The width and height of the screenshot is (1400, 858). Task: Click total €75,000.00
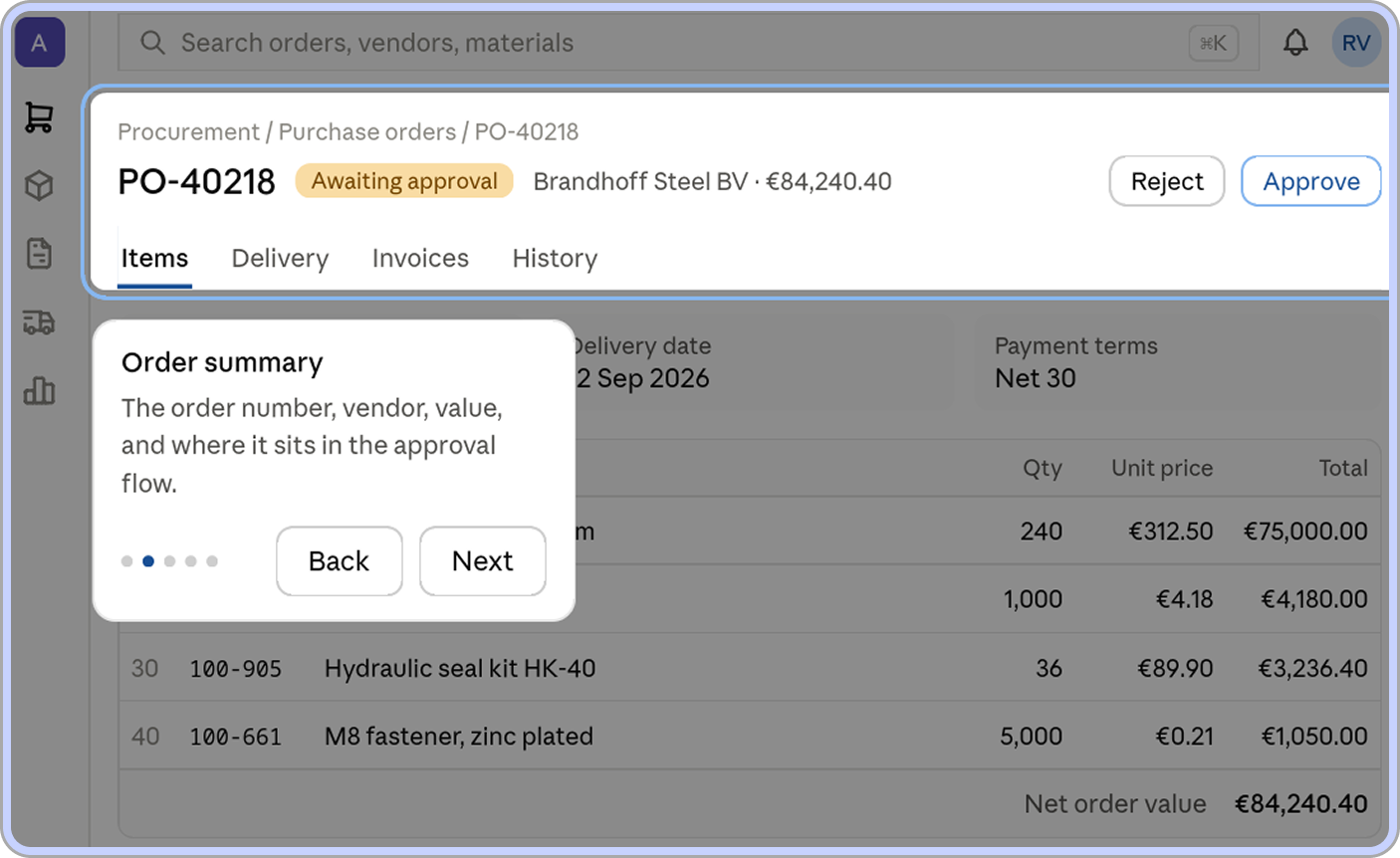[1305, 532]
